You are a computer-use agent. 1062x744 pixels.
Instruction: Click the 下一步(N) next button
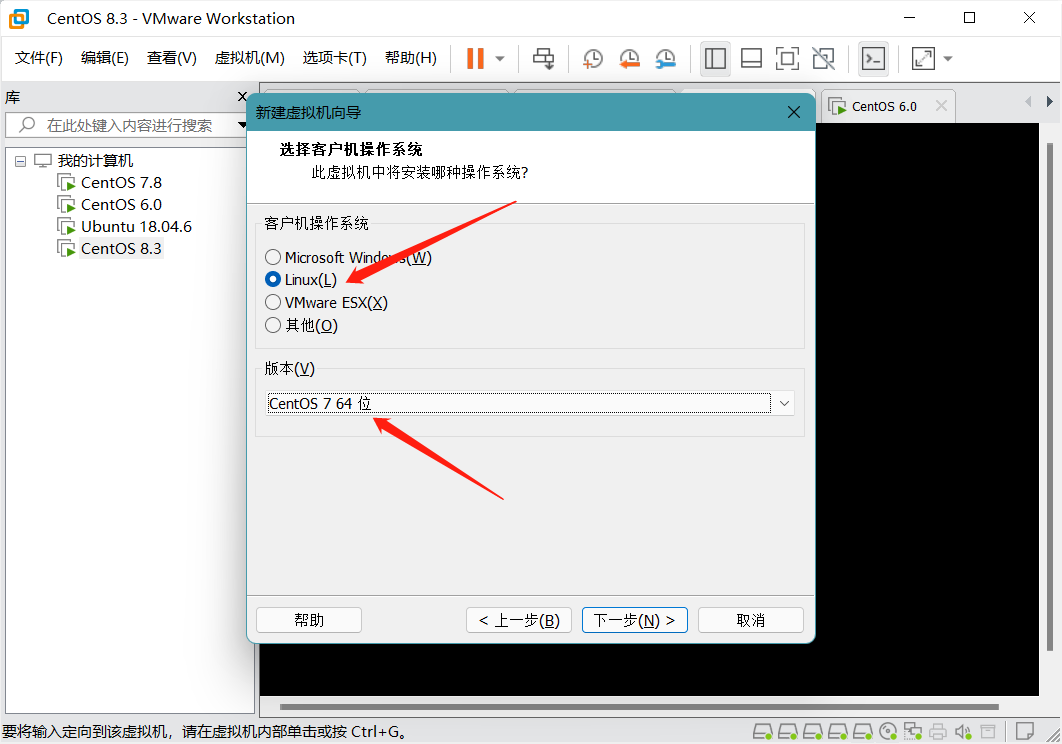coord(635,620)
